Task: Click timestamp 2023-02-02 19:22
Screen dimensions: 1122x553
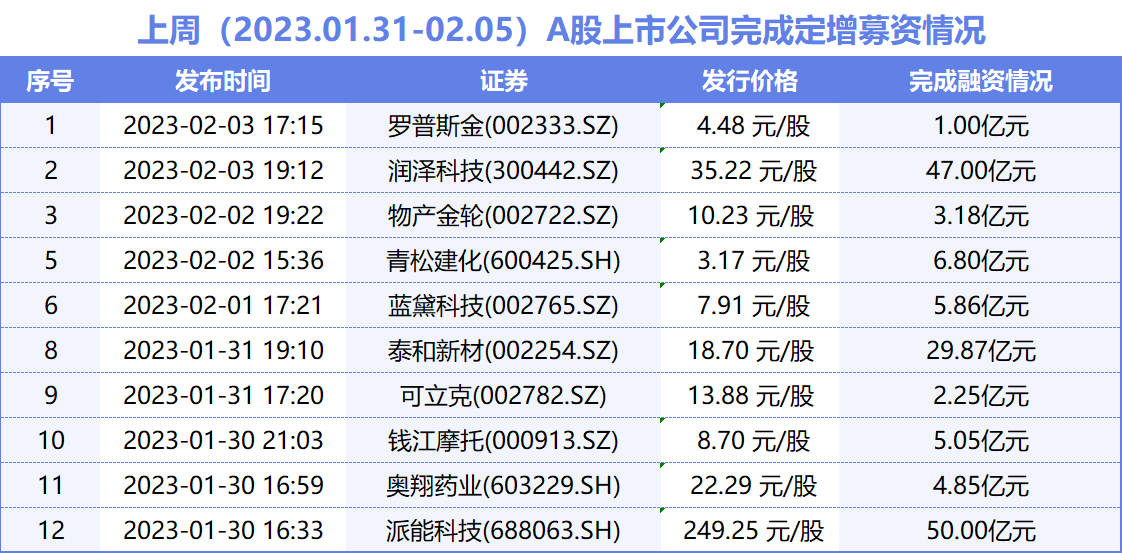Action: pos(223,215)
